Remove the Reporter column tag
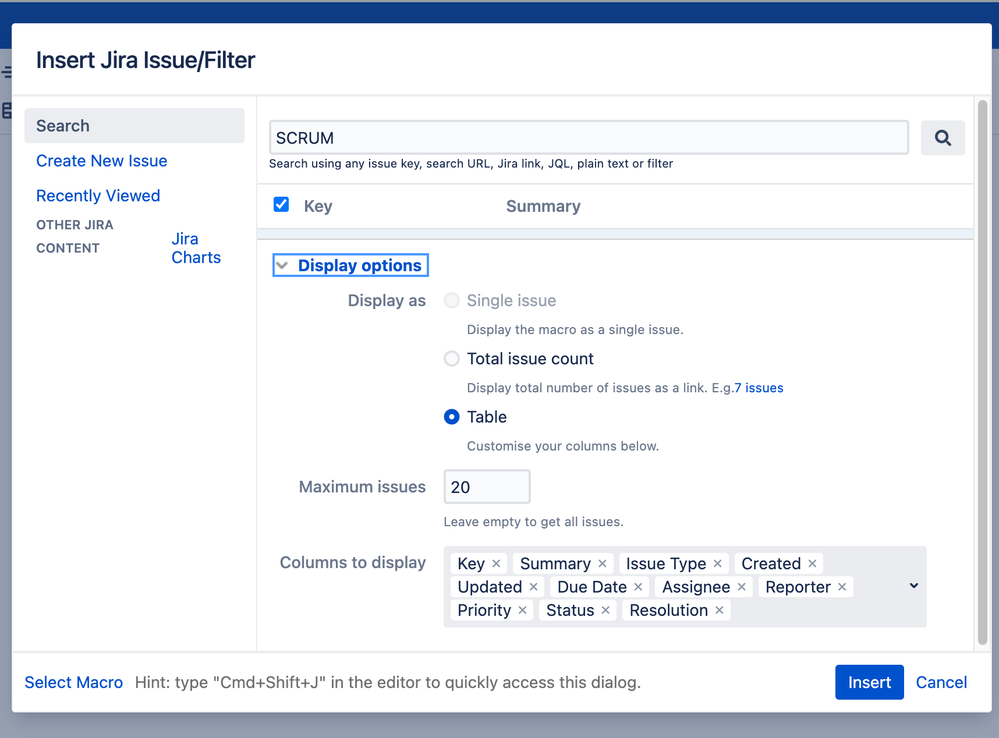 point(842,587)
